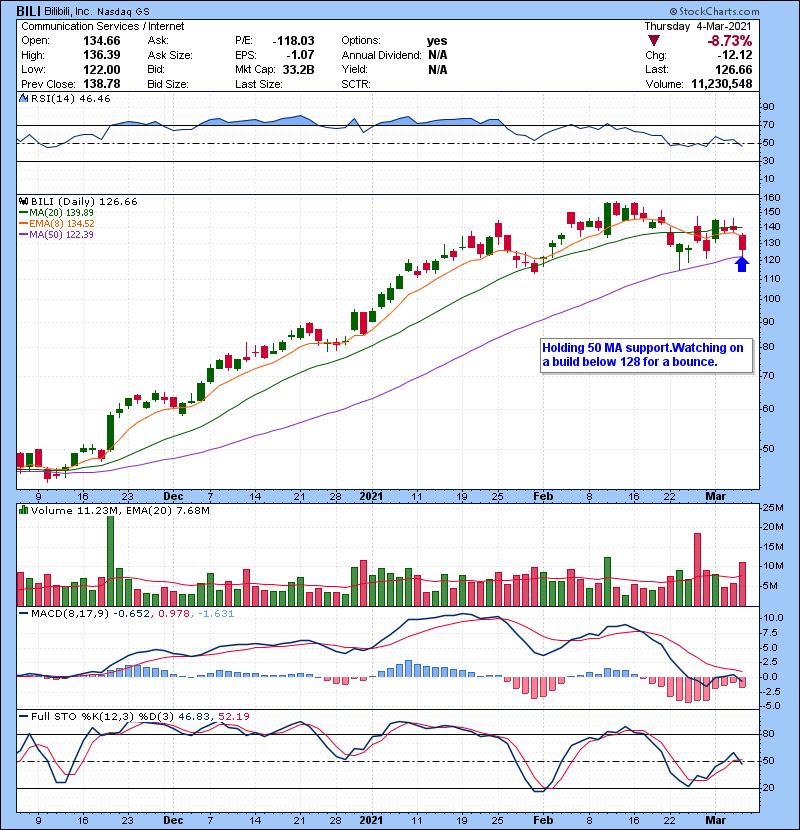800x830 pixels.
Task: Click the 10.0 label on the MACD axis
Action: (772, 618)
